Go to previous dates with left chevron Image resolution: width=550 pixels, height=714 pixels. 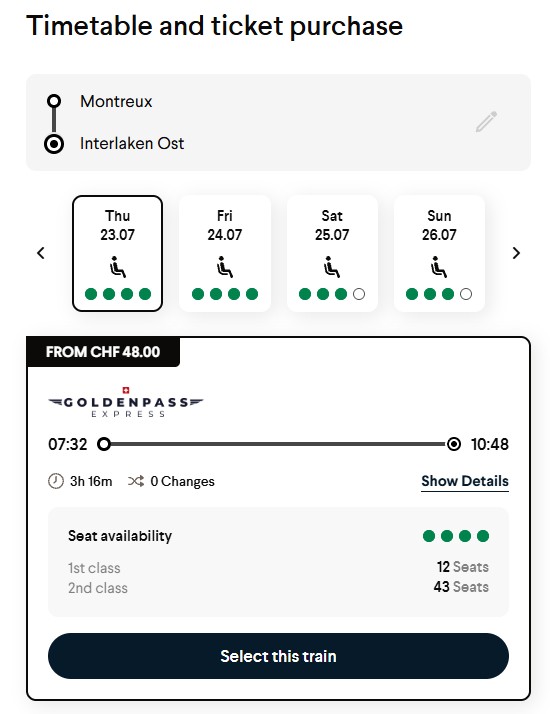(x=41, y=253)
